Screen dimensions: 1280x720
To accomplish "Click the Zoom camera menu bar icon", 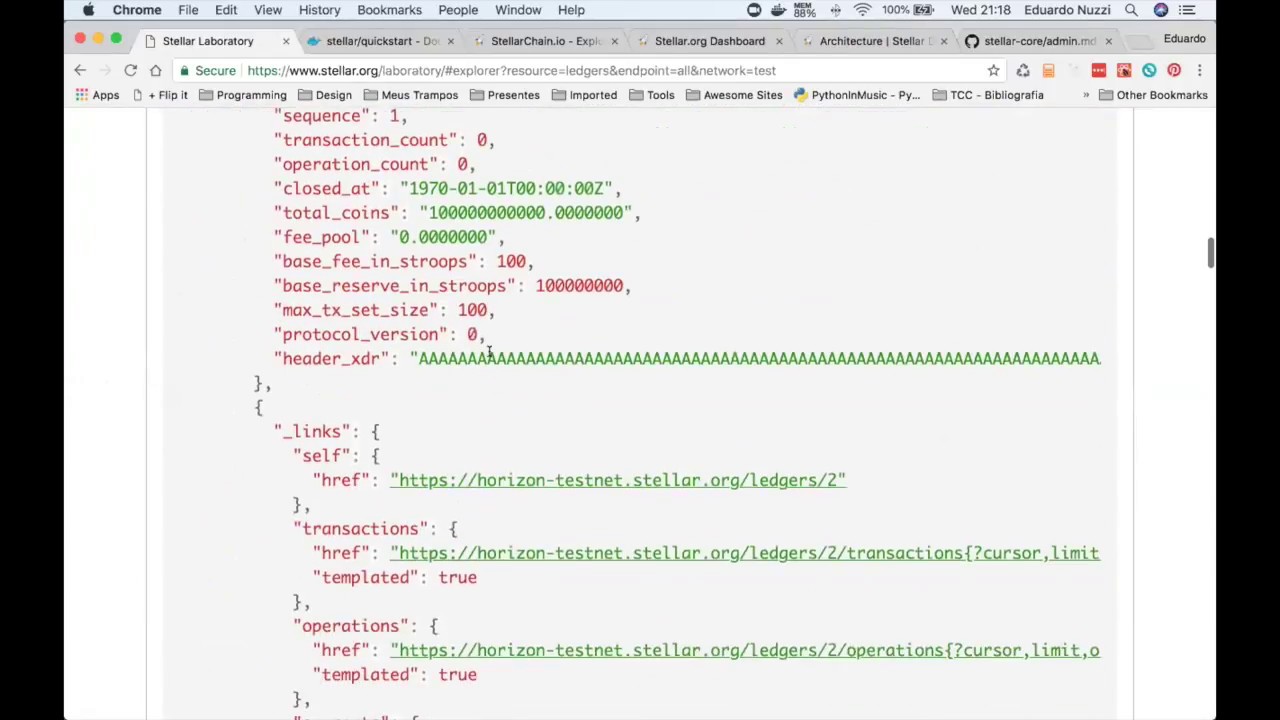I will click(754, 10).
